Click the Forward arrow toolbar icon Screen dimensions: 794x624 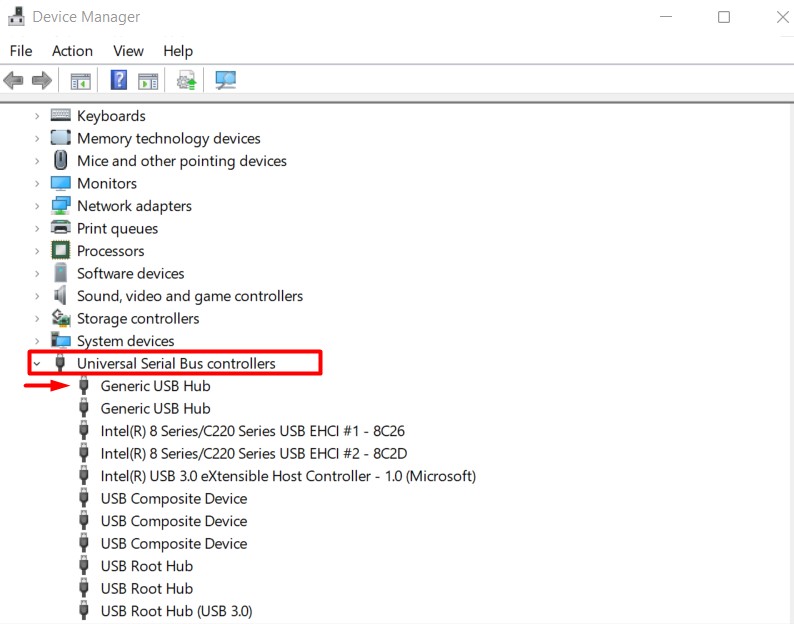pos(42,80)
